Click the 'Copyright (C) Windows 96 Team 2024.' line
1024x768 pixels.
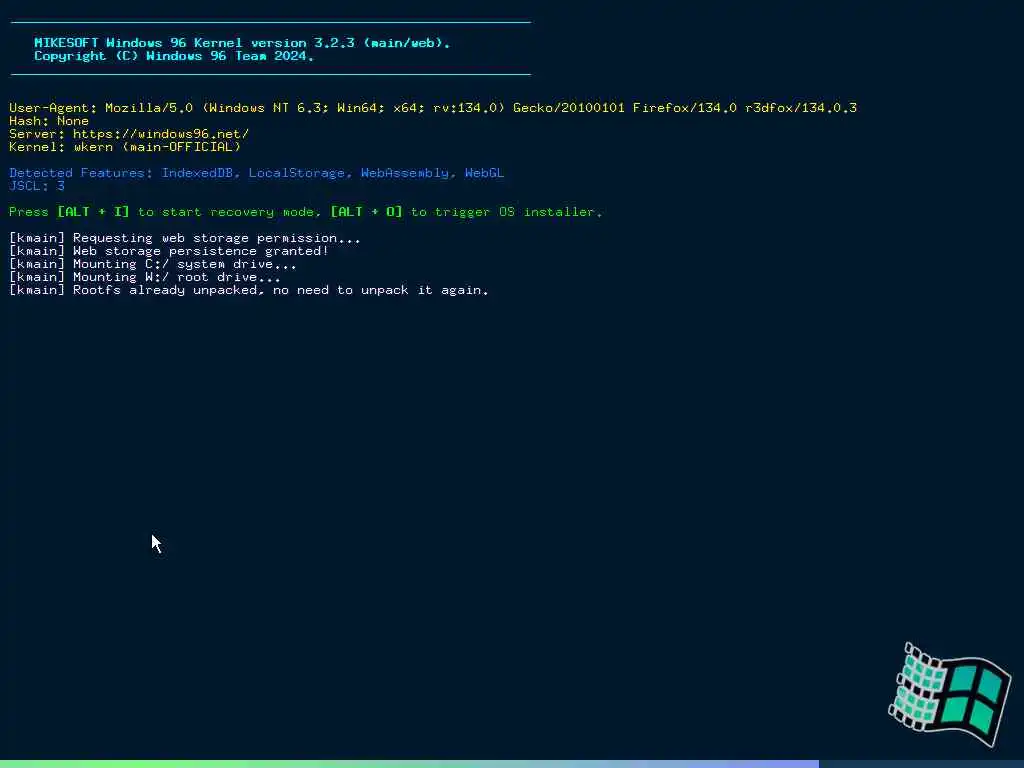174,56
